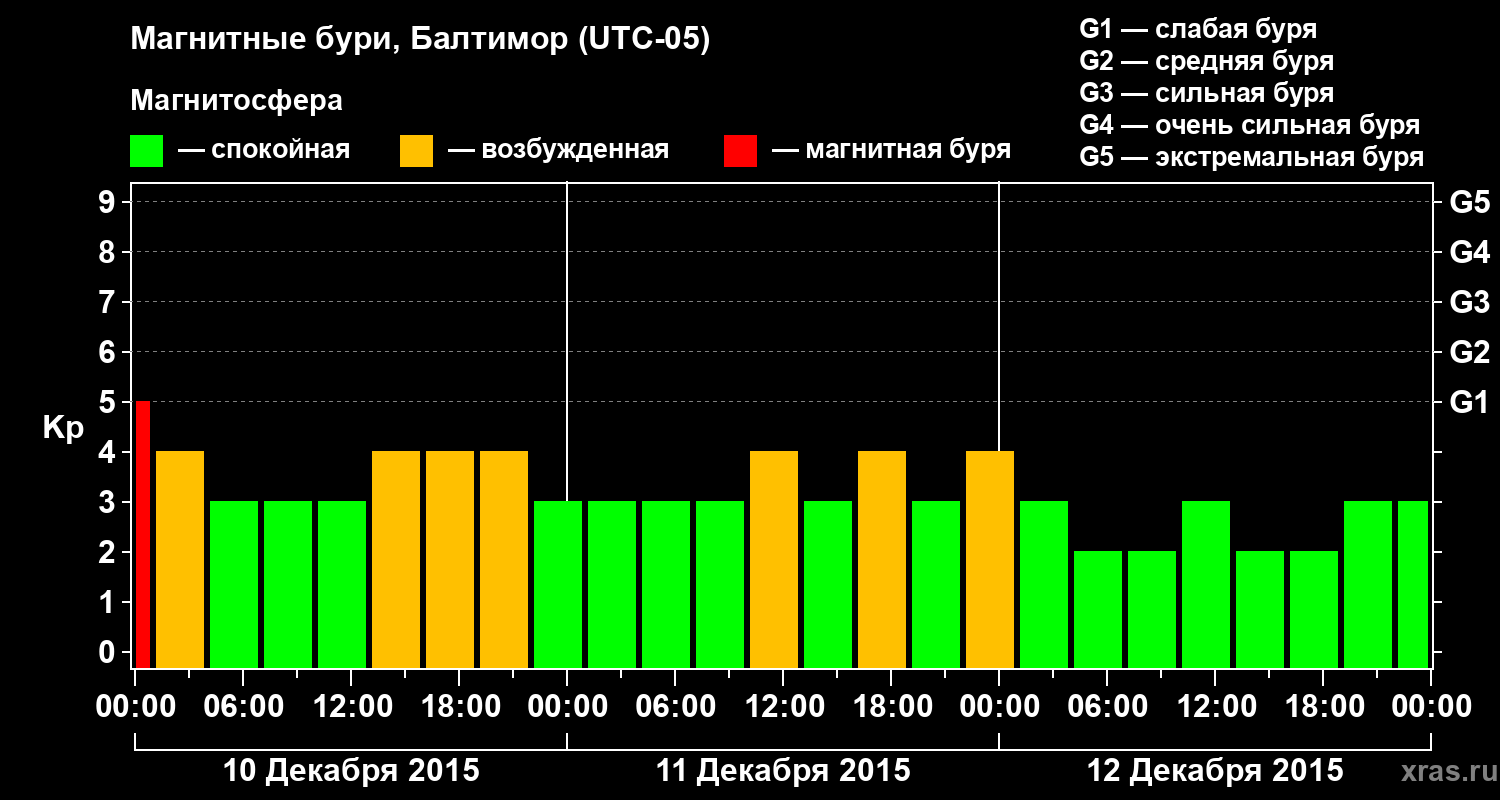
Task: Click the date label '10 Декабря 2015'
Action: (x=351, y=771)
